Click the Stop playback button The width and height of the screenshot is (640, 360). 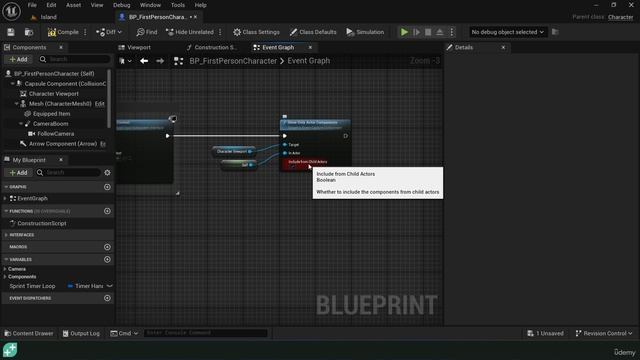(428, 32)
